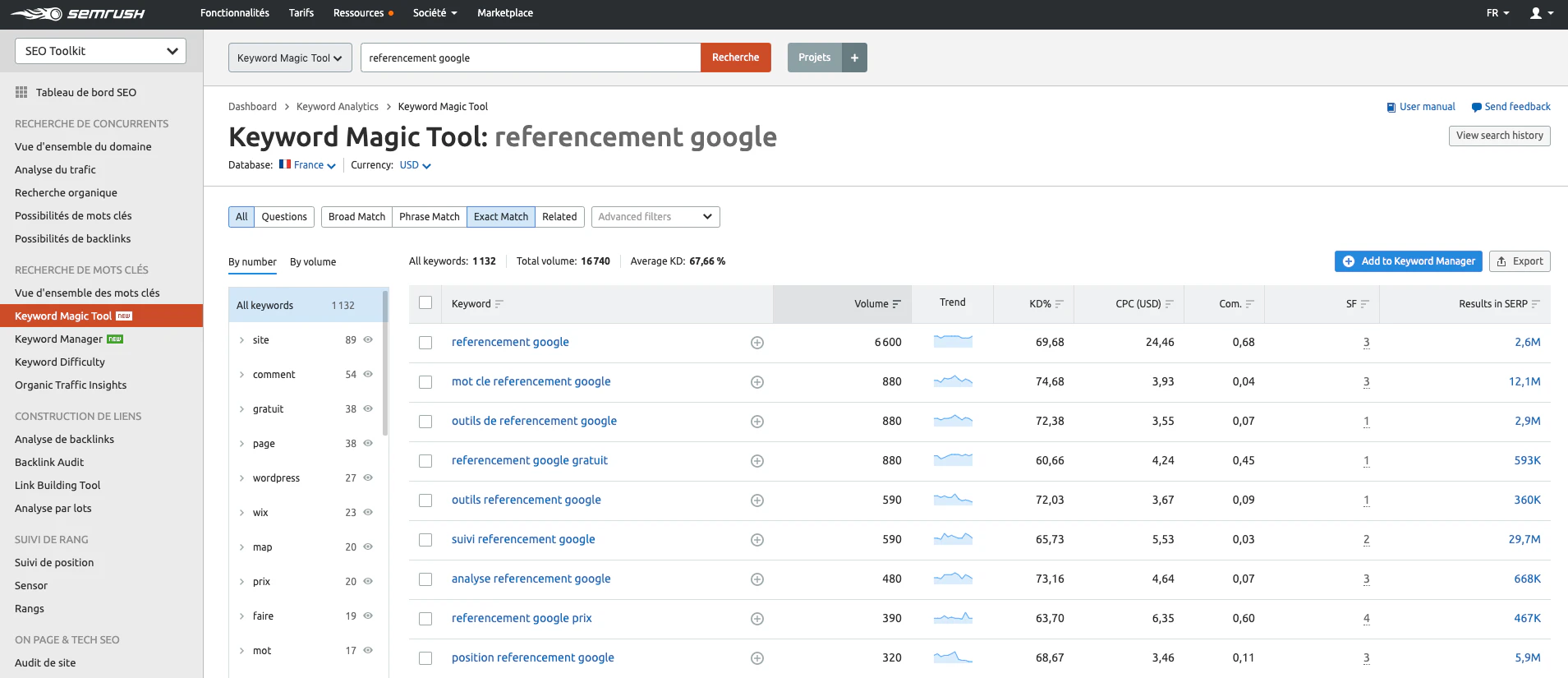Click the Semrush logo
The width and height of the screenshot is (1568, 678).
77,14
